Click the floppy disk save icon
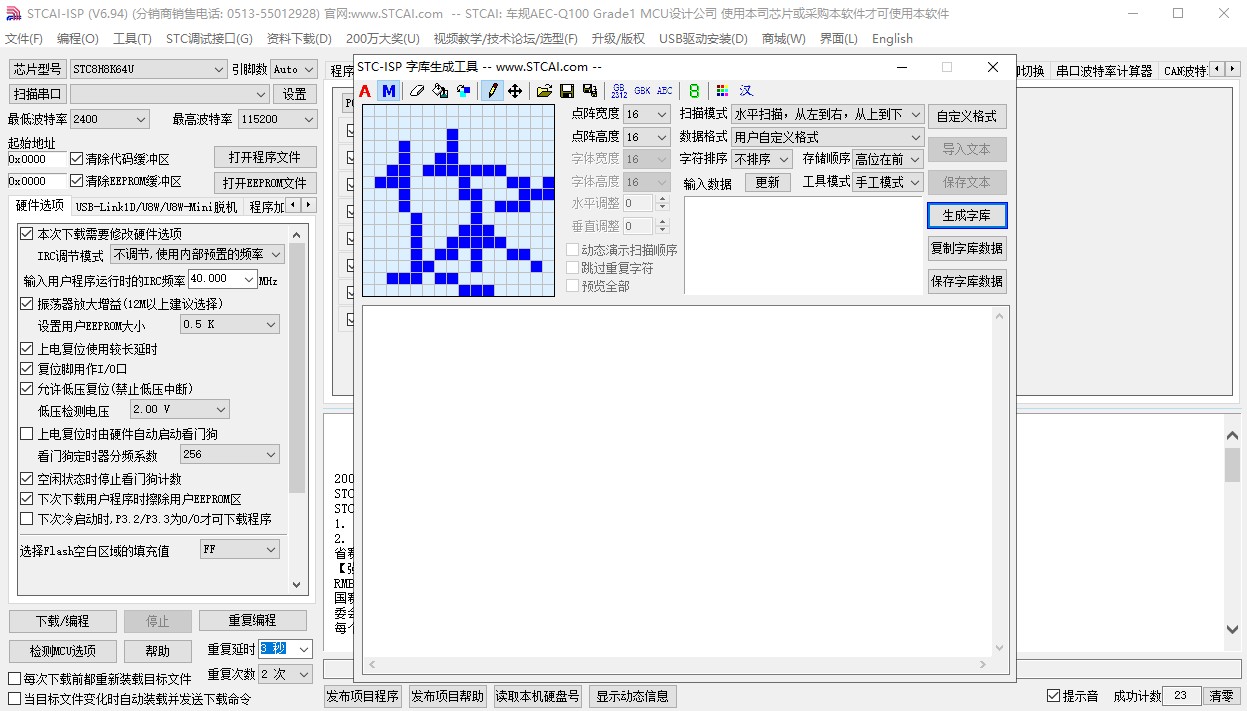 [x=566, y=91]
